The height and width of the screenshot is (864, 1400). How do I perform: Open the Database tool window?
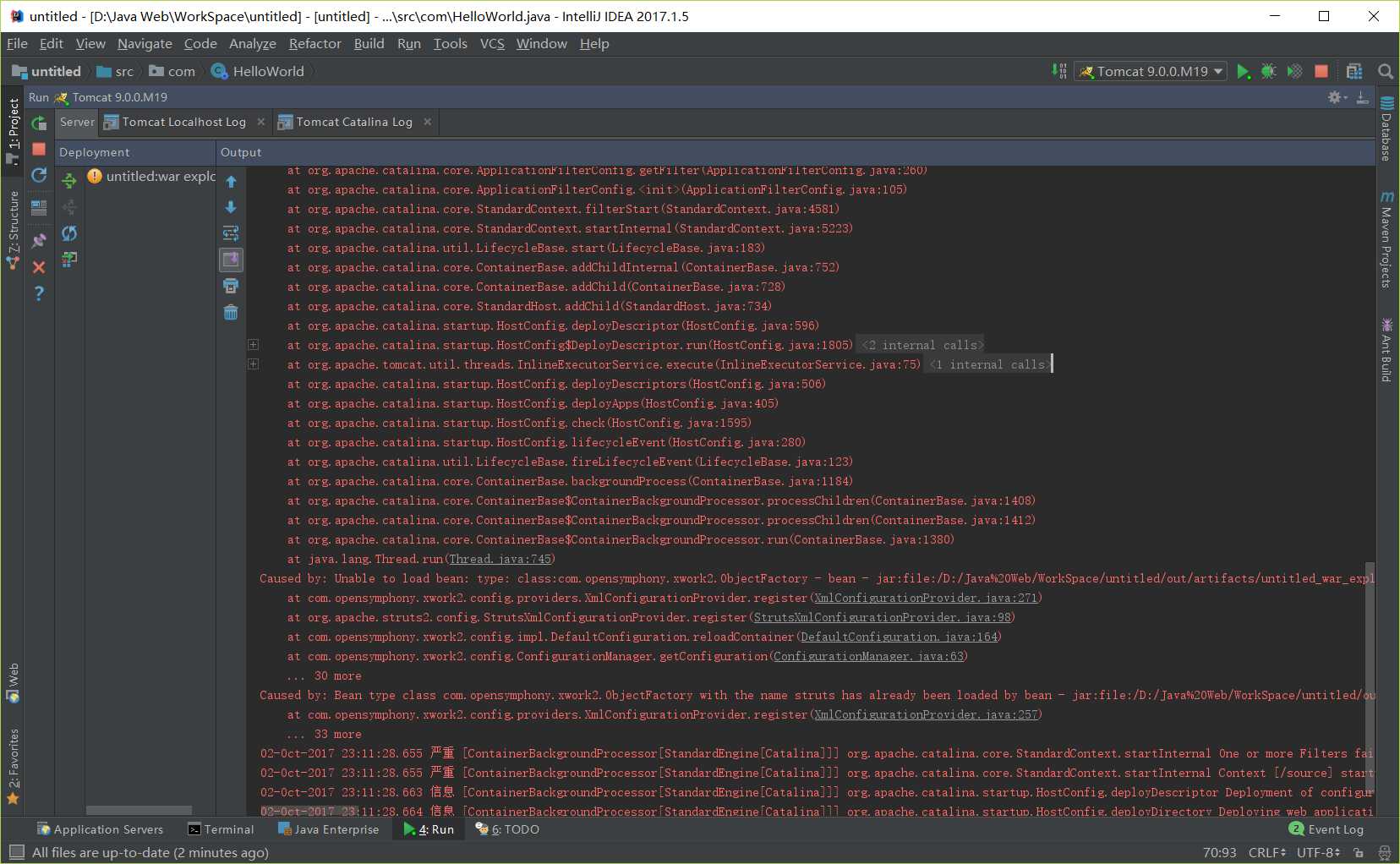tap(1386, 128)
